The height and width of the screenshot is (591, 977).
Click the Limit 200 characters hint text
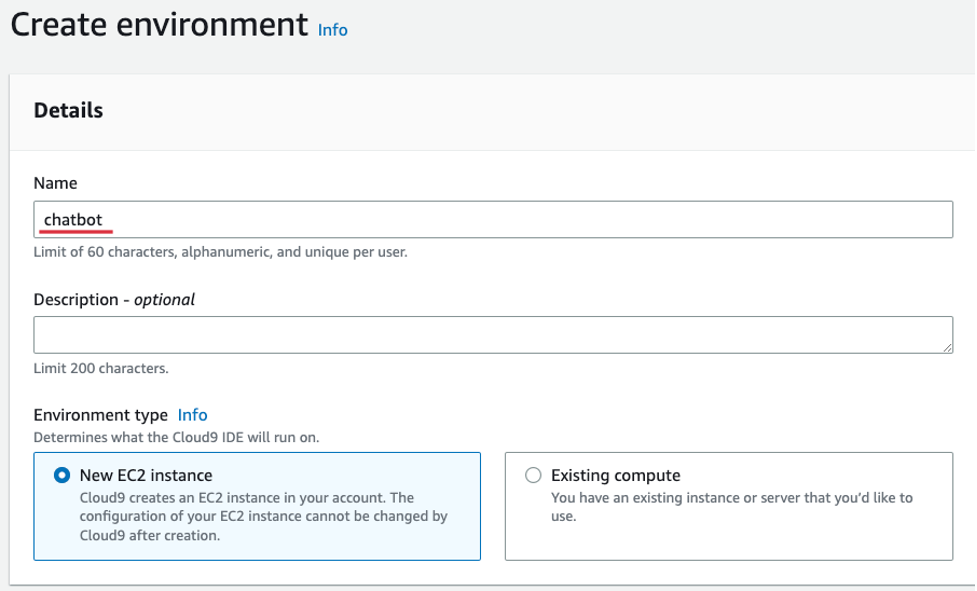(x=101, y=368)
